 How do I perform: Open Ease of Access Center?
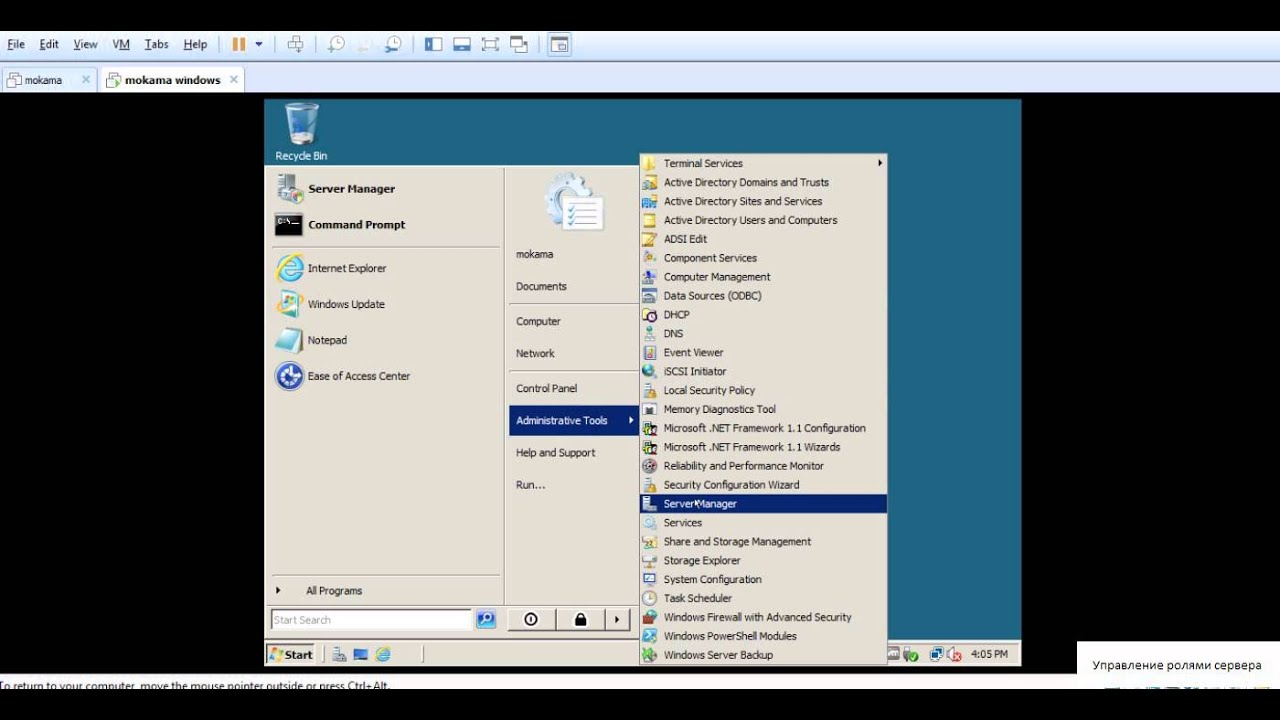click(x=385, y=376)
